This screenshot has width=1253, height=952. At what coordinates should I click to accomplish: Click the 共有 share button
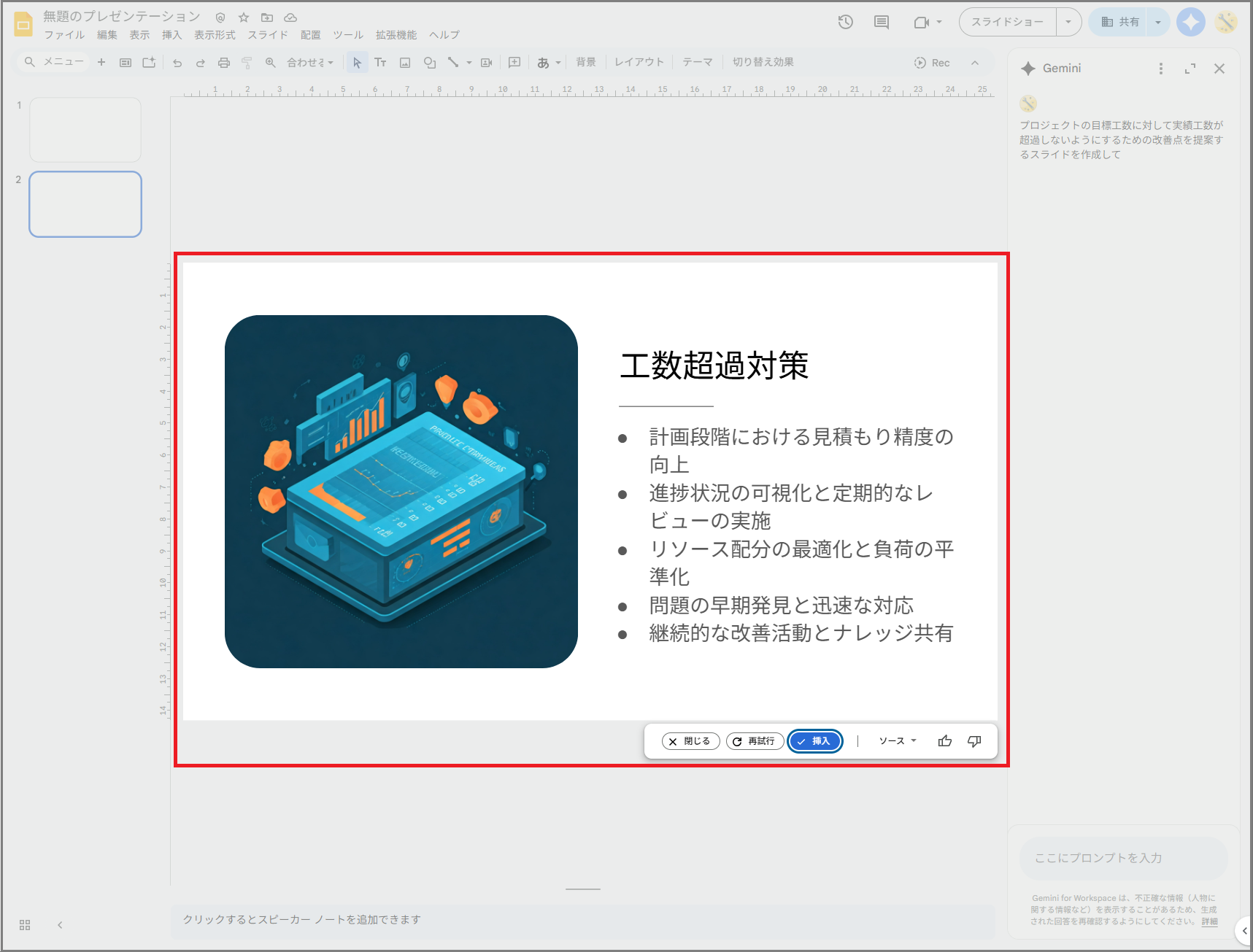[1119, 22]
